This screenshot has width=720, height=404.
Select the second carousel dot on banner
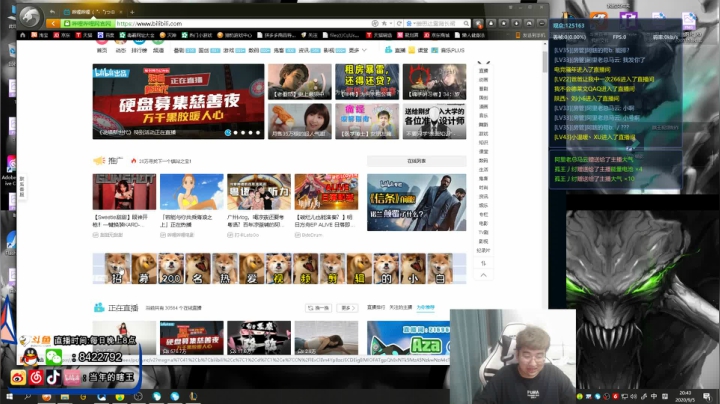tap(236, 133)
